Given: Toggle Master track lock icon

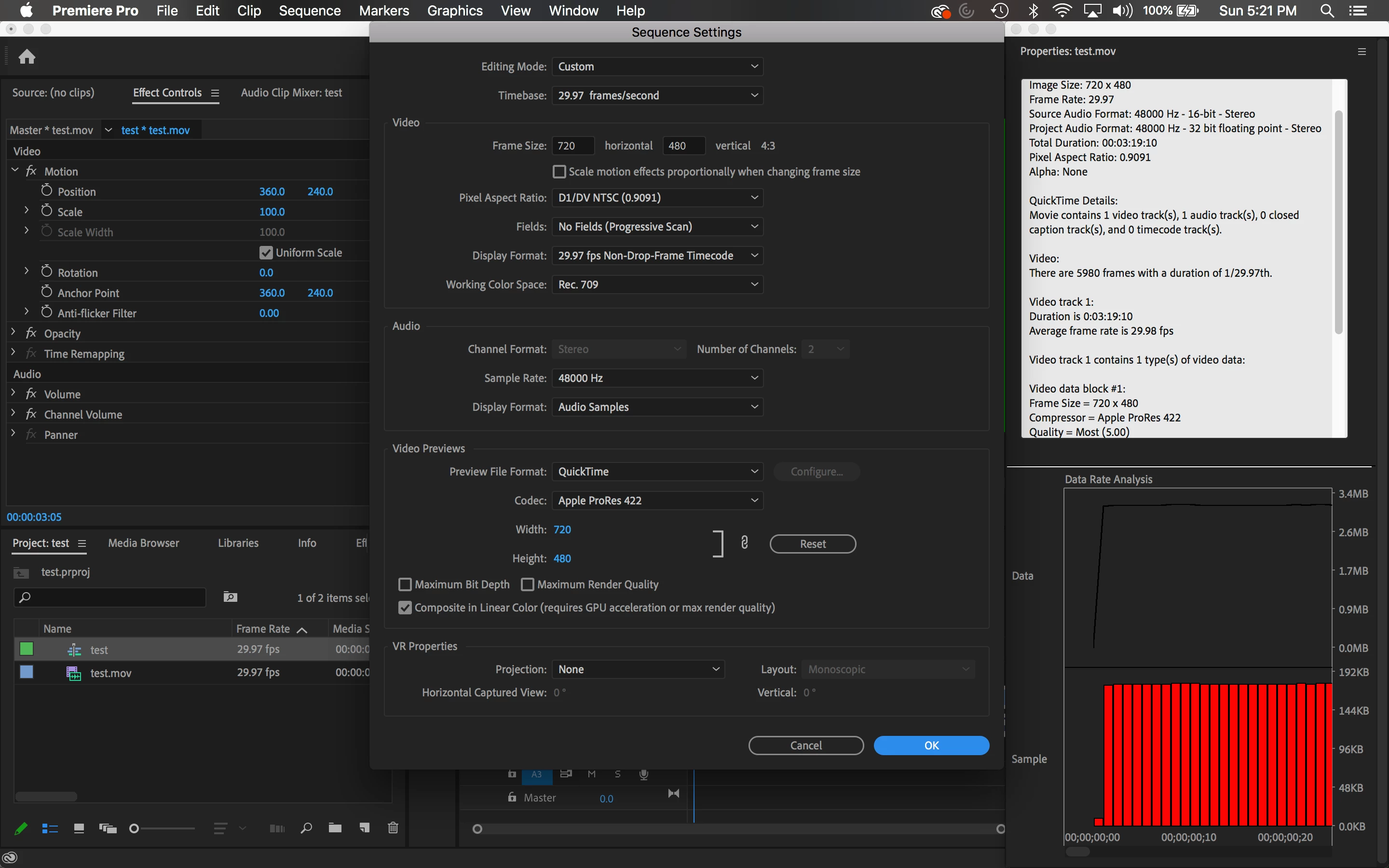Looking at the screenshot, I should 512,797.
